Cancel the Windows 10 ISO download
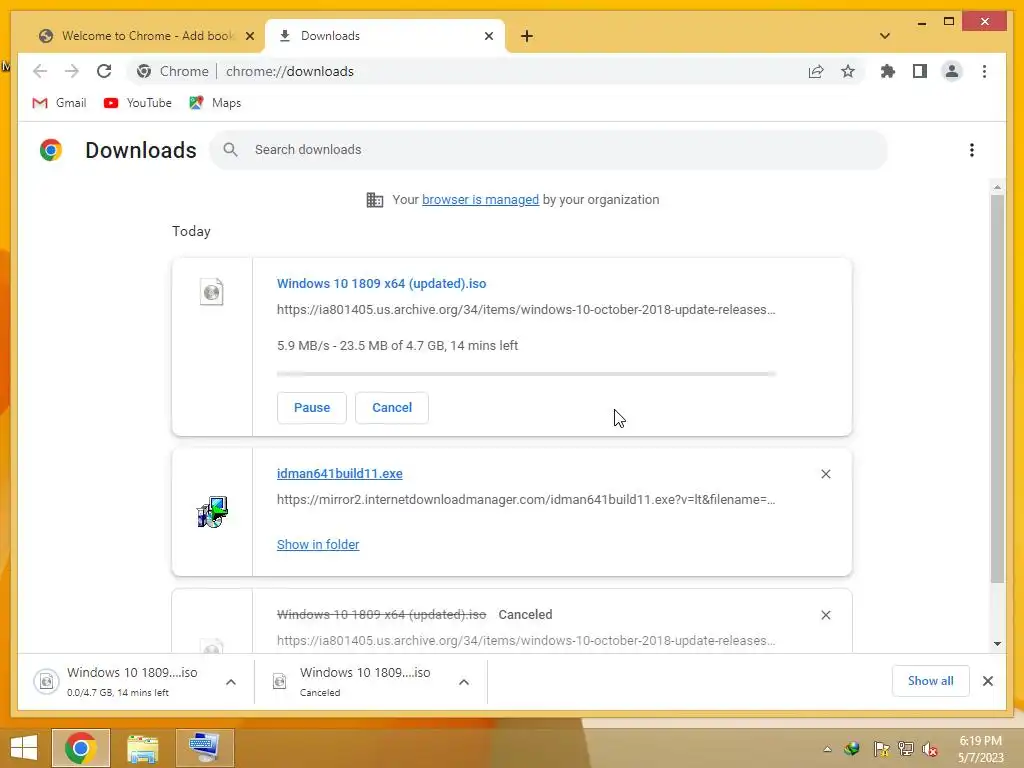The image size is (1024, 768). tap(392, 408)
